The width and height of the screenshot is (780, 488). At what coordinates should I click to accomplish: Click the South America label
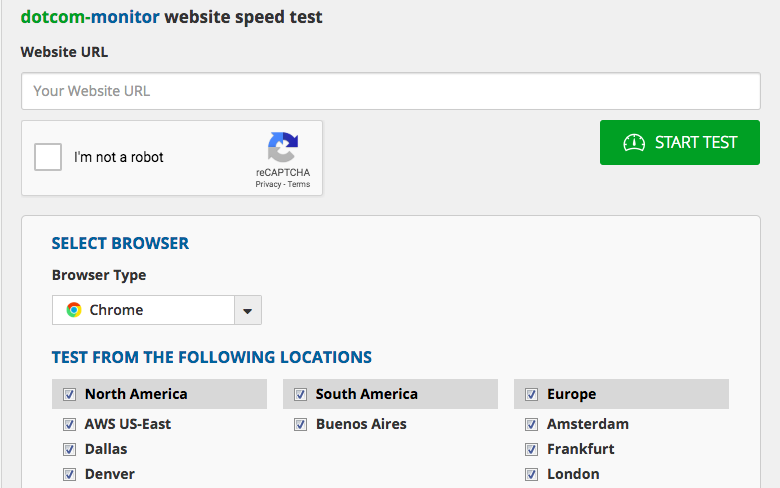click(367, 394)
